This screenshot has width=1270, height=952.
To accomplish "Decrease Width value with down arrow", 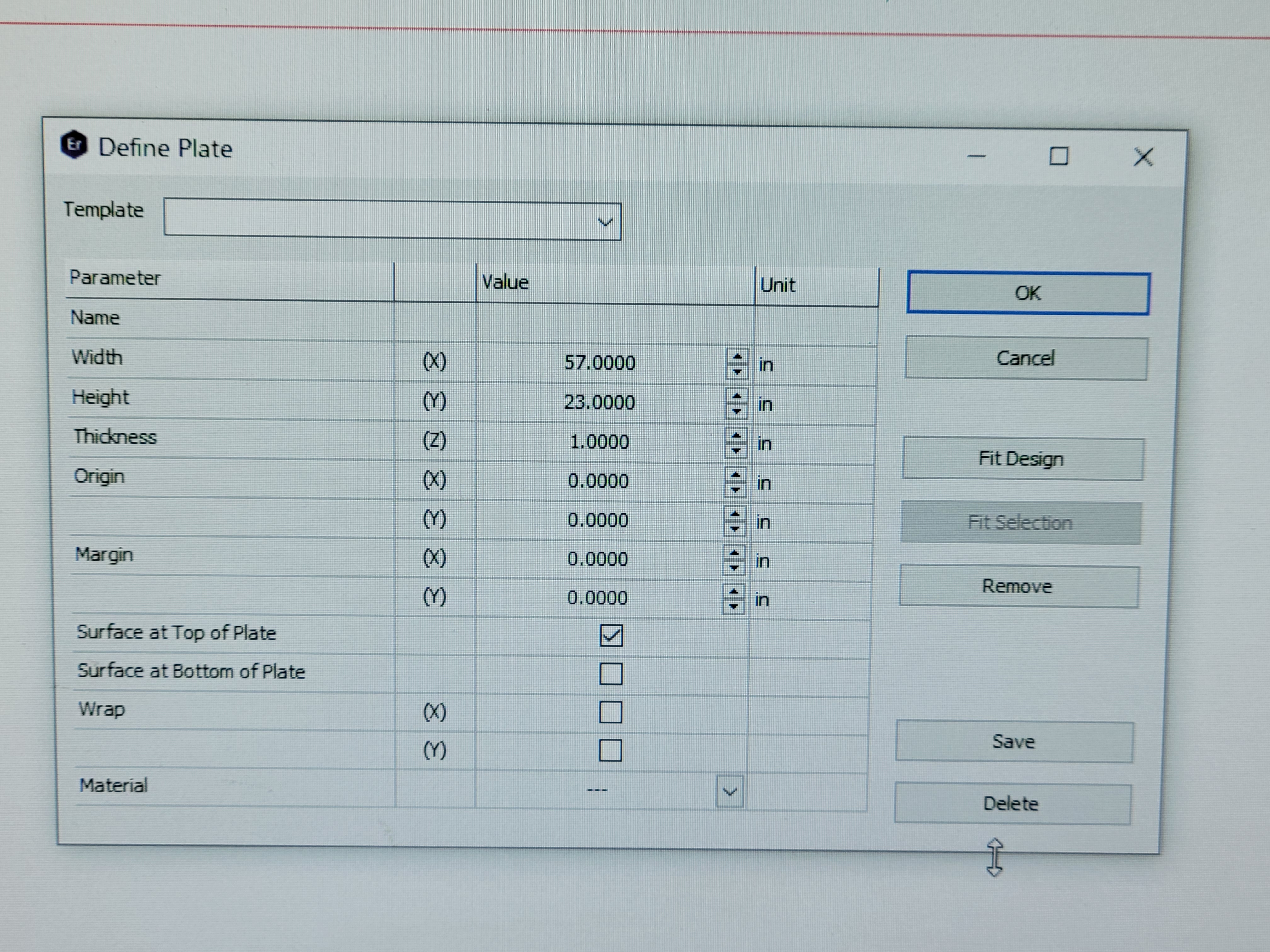I will (x=737, y=371).
